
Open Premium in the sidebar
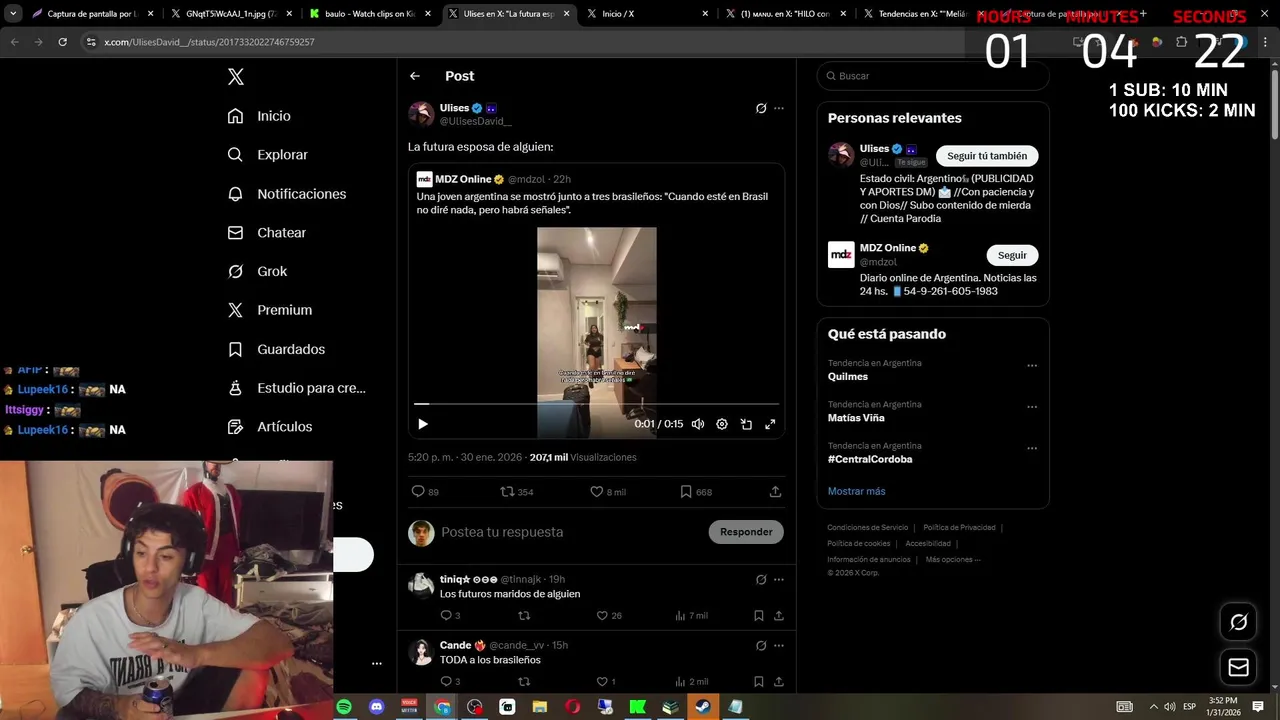click(269, 310)
